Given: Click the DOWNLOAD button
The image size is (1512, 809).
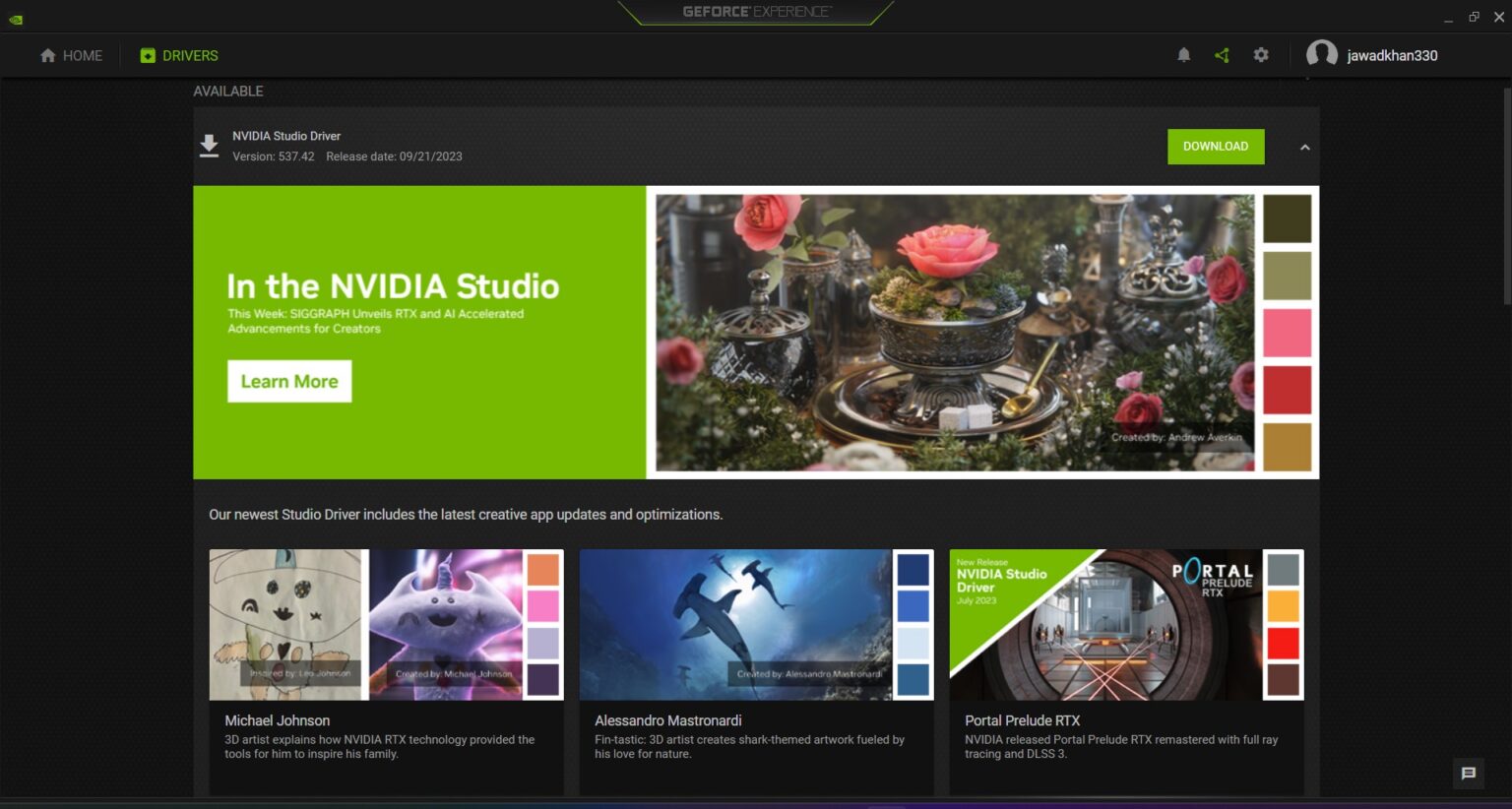Looking at the screenshot, I should 1215,146.
